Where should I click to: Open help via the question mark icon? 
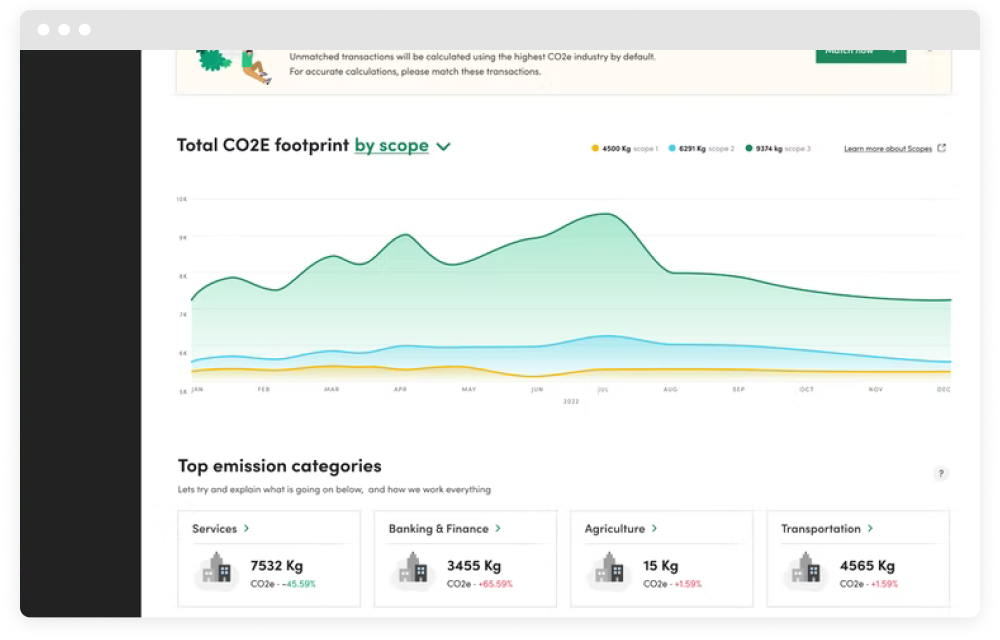(940, 474)
